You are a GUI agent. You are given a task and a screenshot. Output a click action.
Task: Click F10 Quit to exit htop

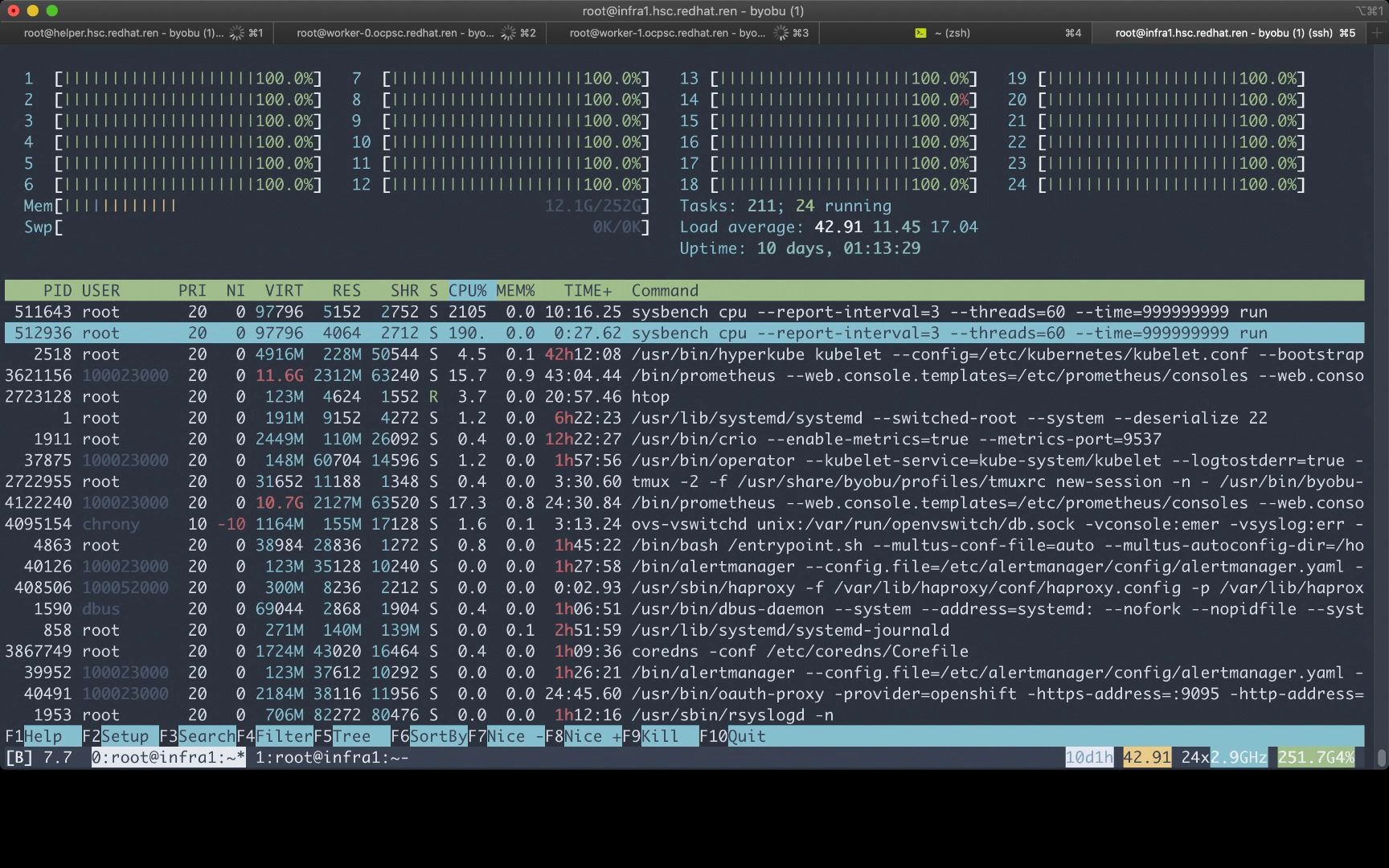coord(732,736)
